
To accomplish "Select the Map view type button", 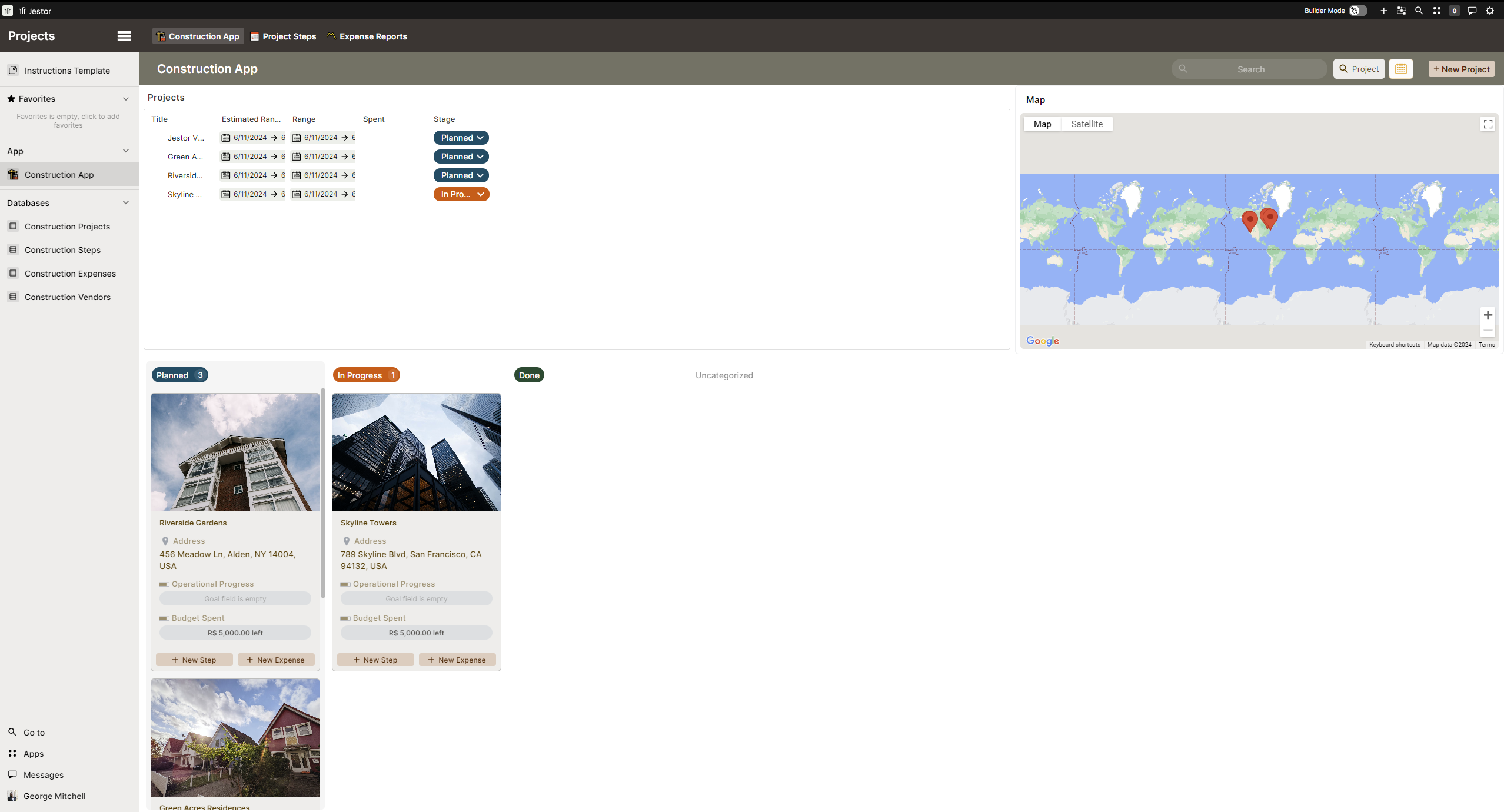I will coord(1042,124).
